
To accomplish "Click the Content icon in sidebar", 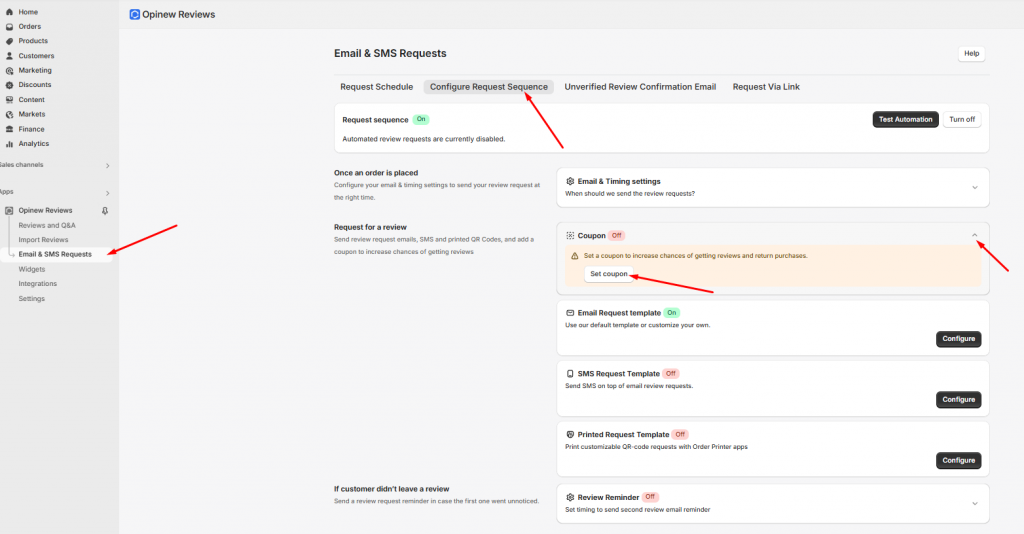I will point(9,100).
